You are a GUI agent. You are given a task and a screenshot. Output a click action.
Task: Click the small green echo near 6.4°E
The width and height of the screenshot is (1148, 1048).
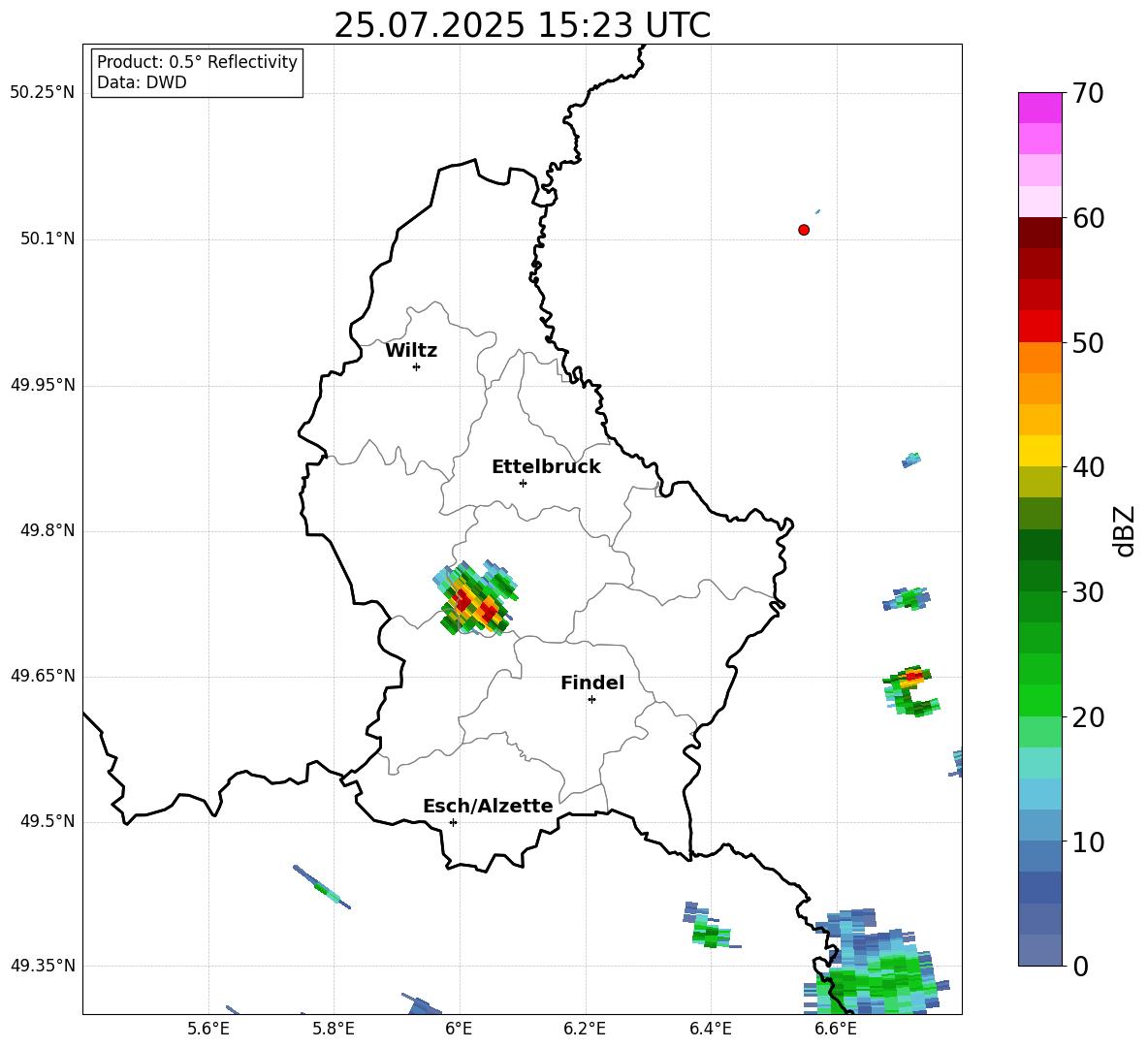pyautogui.click(x=710, y=927)
